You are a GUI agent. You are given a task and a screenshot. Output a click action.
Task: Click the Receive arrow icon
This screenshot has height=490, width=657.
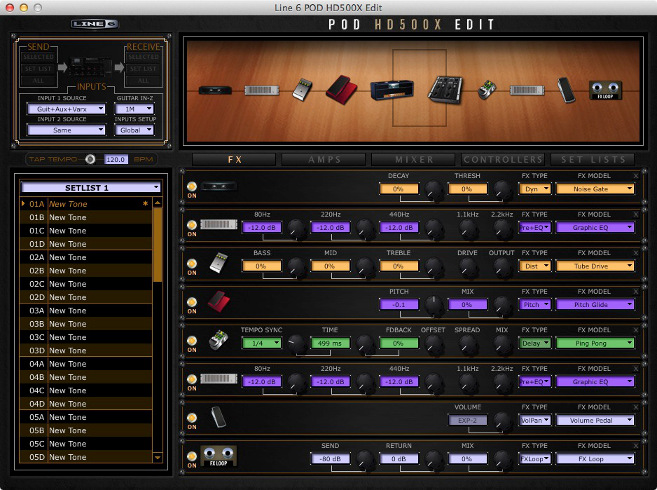pyautogui.click(x=119, y=67)
